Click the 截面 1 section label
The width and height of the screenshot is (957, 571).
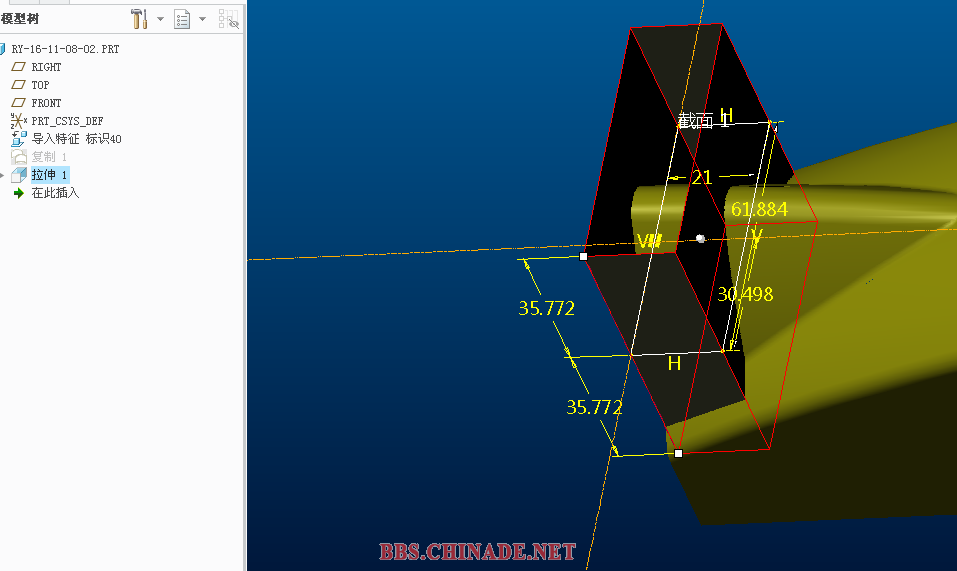703,121
